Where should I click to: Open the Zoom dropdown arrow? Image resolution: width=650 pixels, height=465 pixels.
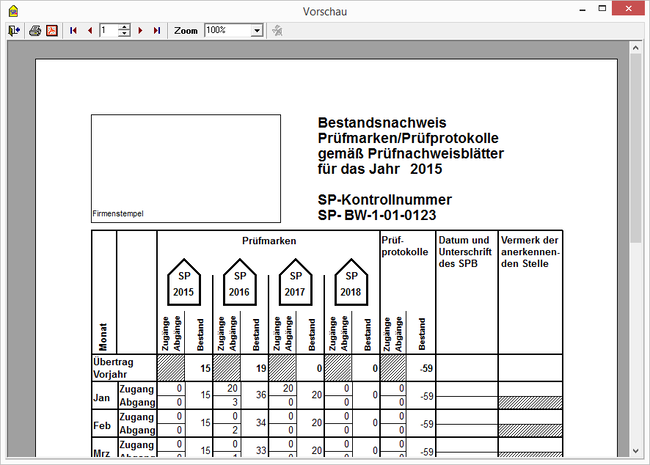pyautogui.click(x=257, y=31)
